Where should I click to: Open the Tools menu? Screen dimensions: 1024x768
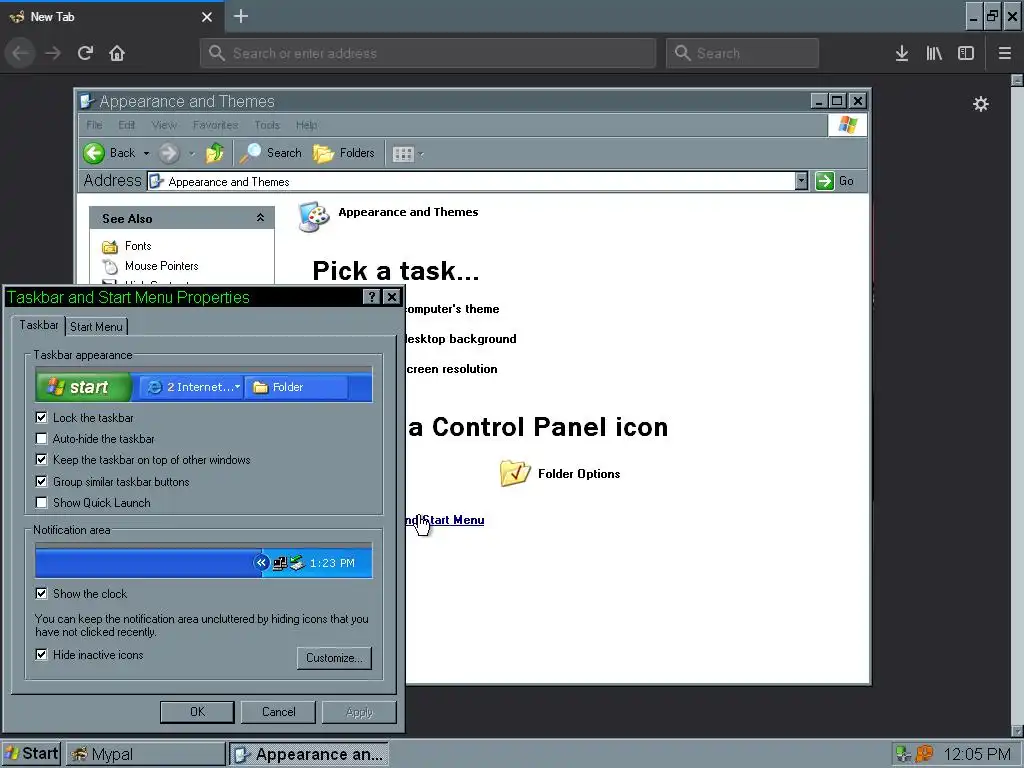[267, 125]
